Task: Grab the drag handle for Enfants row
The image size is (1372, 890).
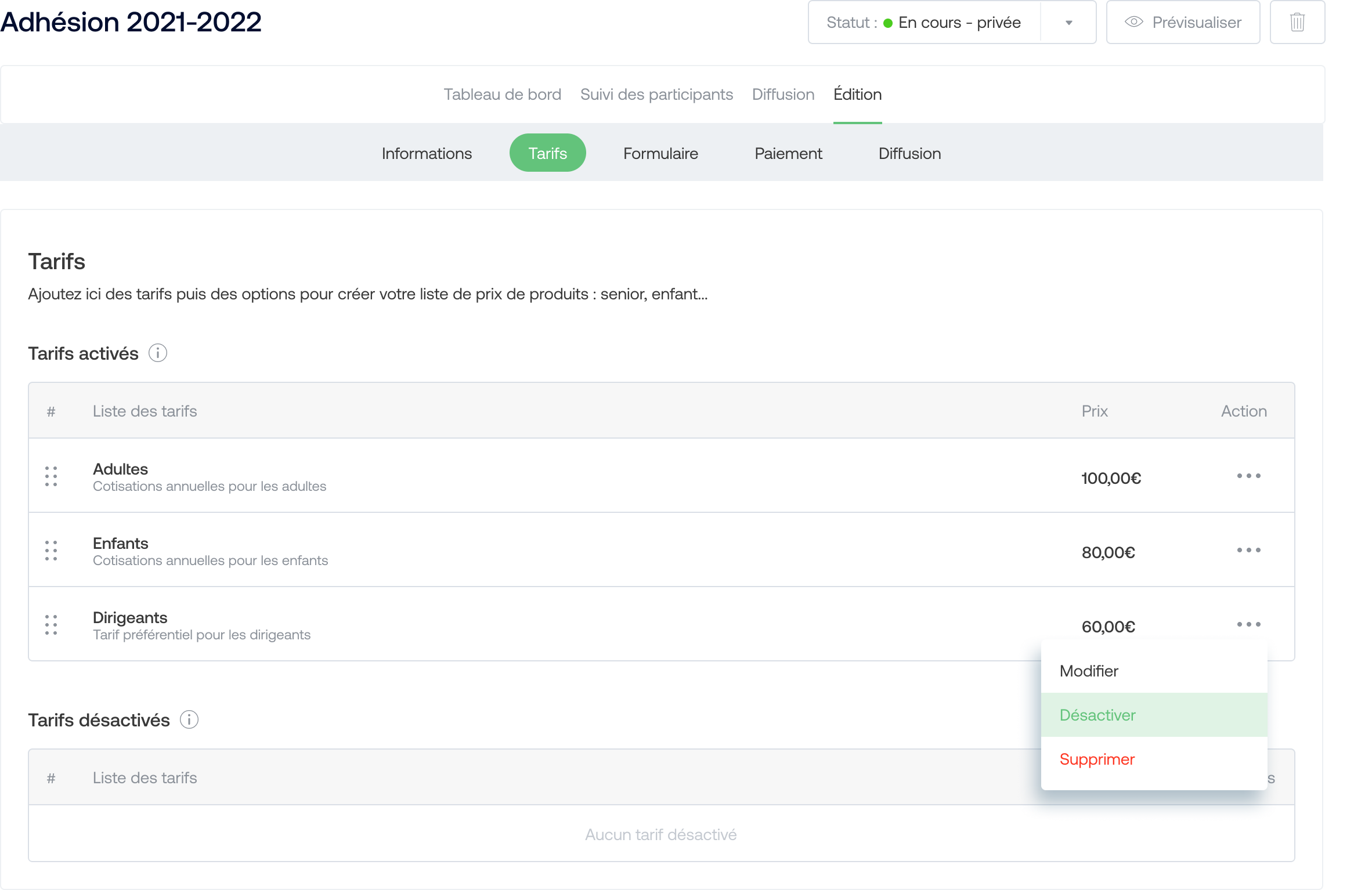Action: pos(51,551)
